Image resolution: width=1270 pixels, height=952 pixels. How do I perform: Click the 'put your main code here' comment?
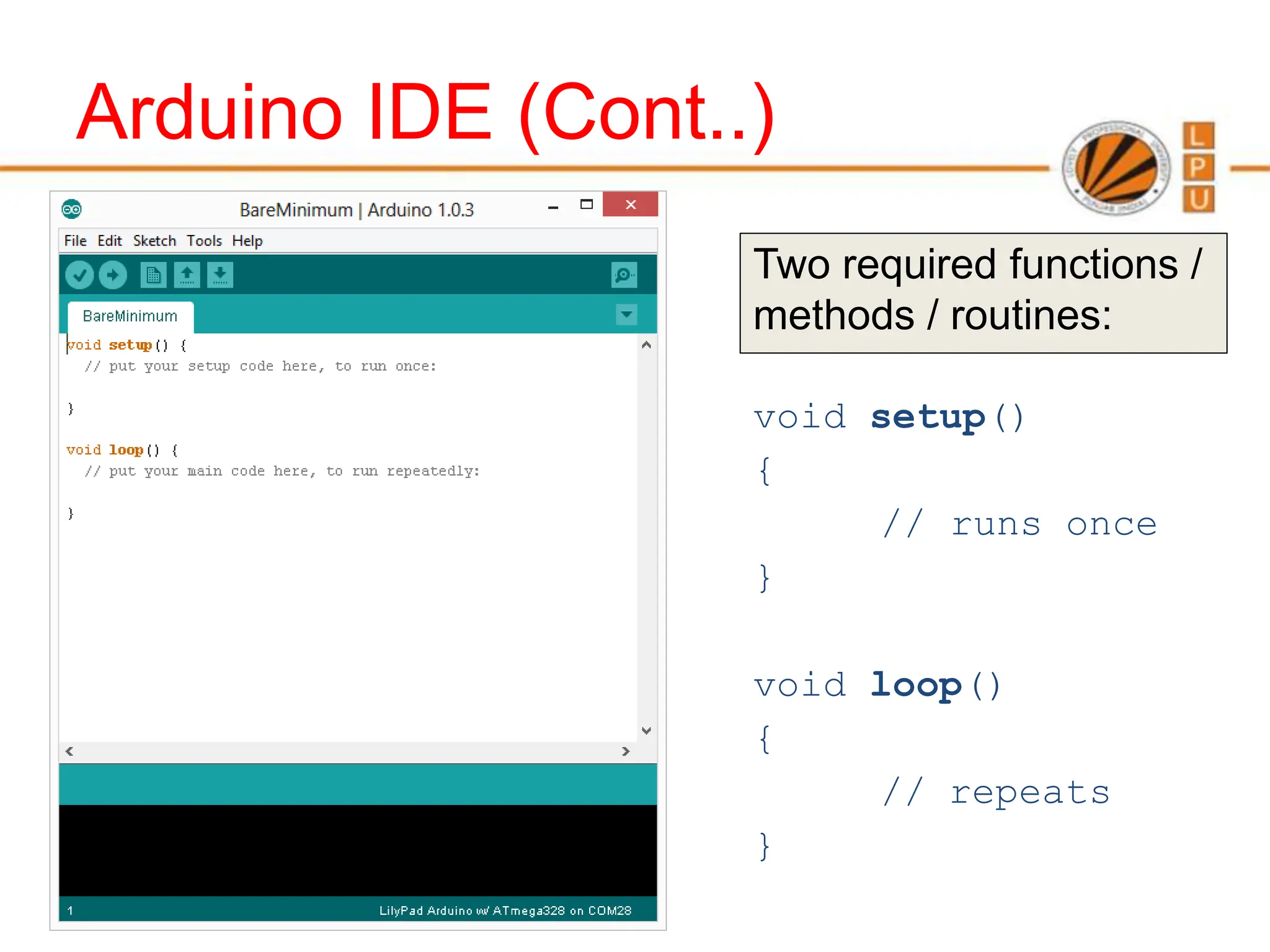(282, 471)
